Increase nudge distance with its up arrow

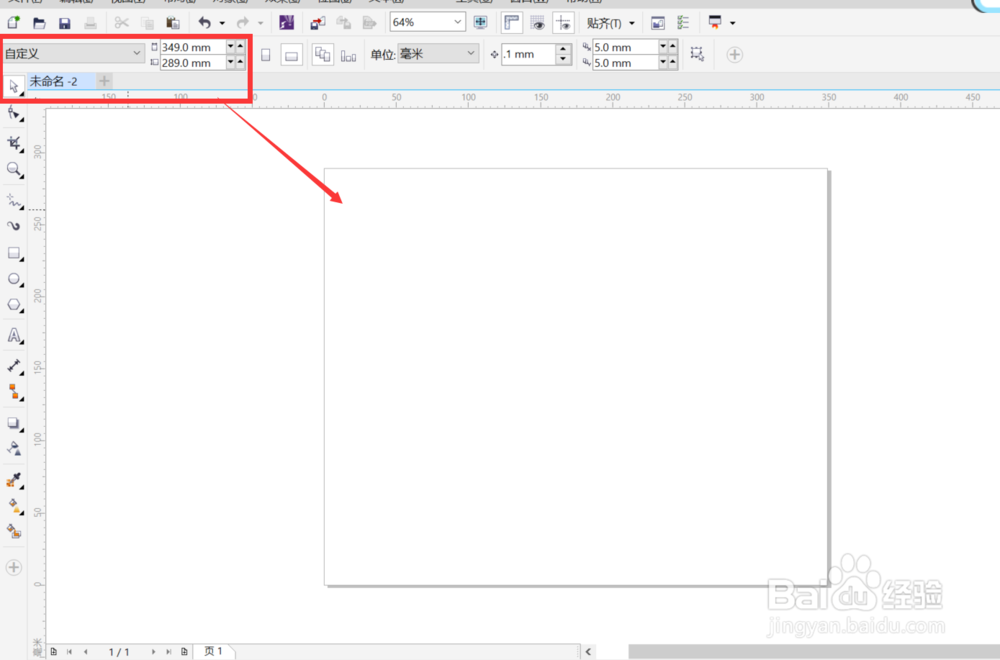[x=562, y=49]
